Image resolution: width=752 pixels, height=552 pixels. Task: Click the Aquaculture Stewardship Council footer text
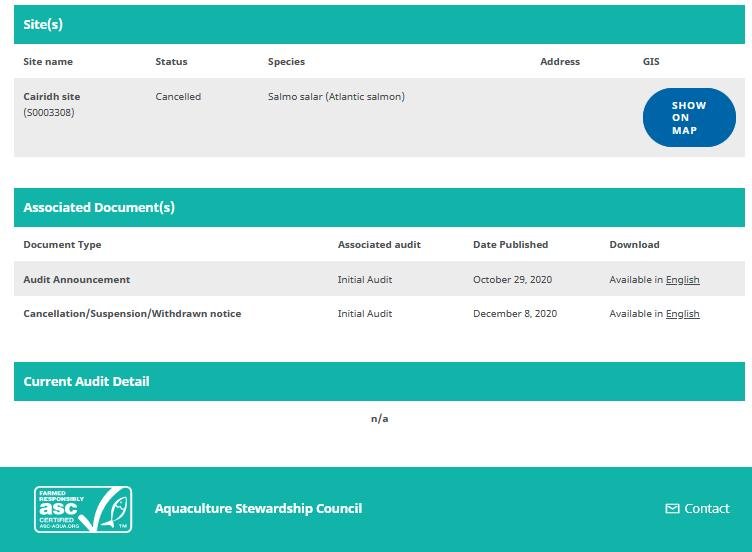point(258,509)
